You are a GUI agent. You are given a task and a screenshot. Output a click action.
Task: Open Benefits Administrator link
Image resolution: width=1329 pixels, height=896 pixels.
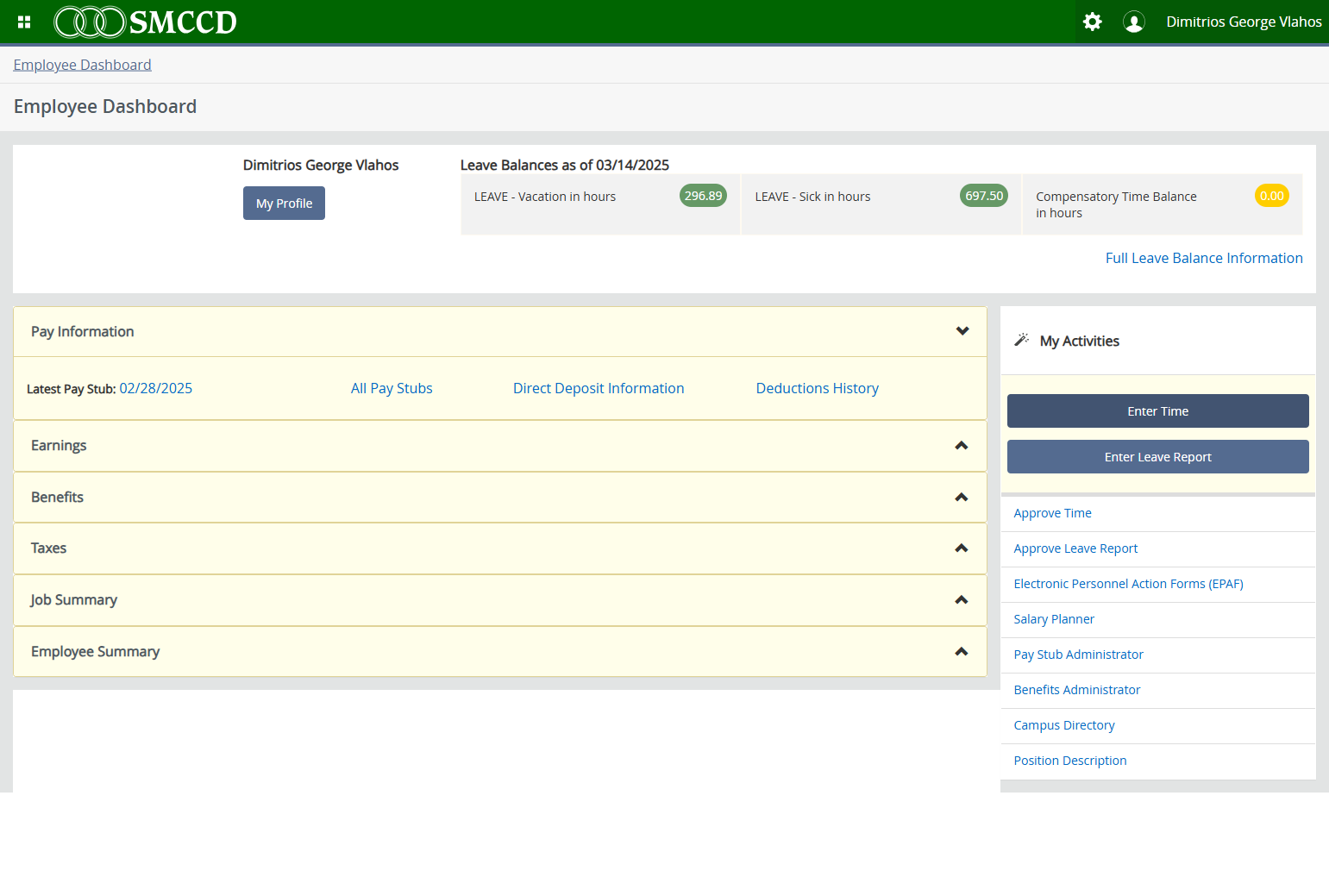(1077, 690)
